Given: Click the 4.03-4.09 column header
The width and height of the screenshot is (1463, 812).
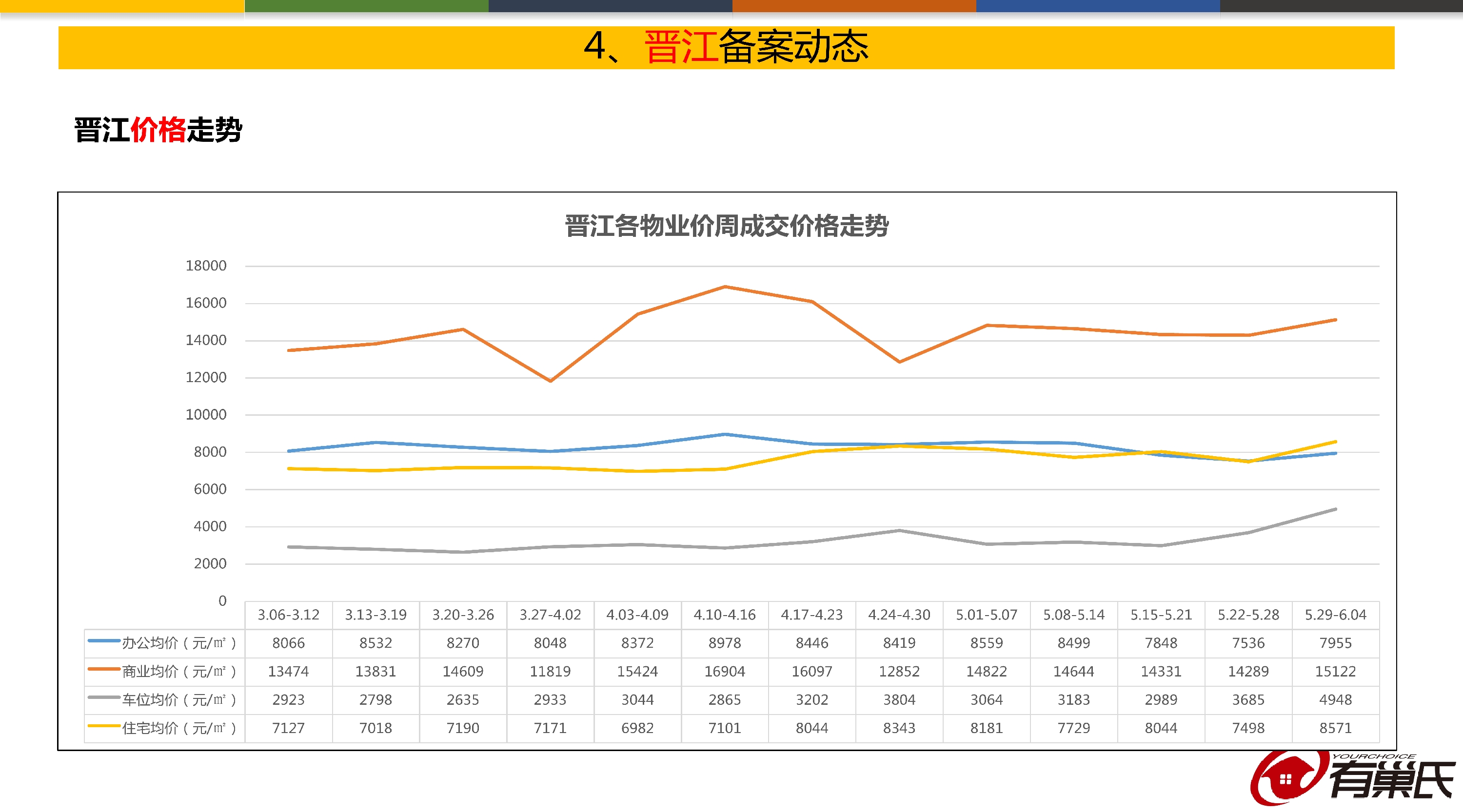Looking at the screenshot, I should pyautogui.click(x=638, y=615).
